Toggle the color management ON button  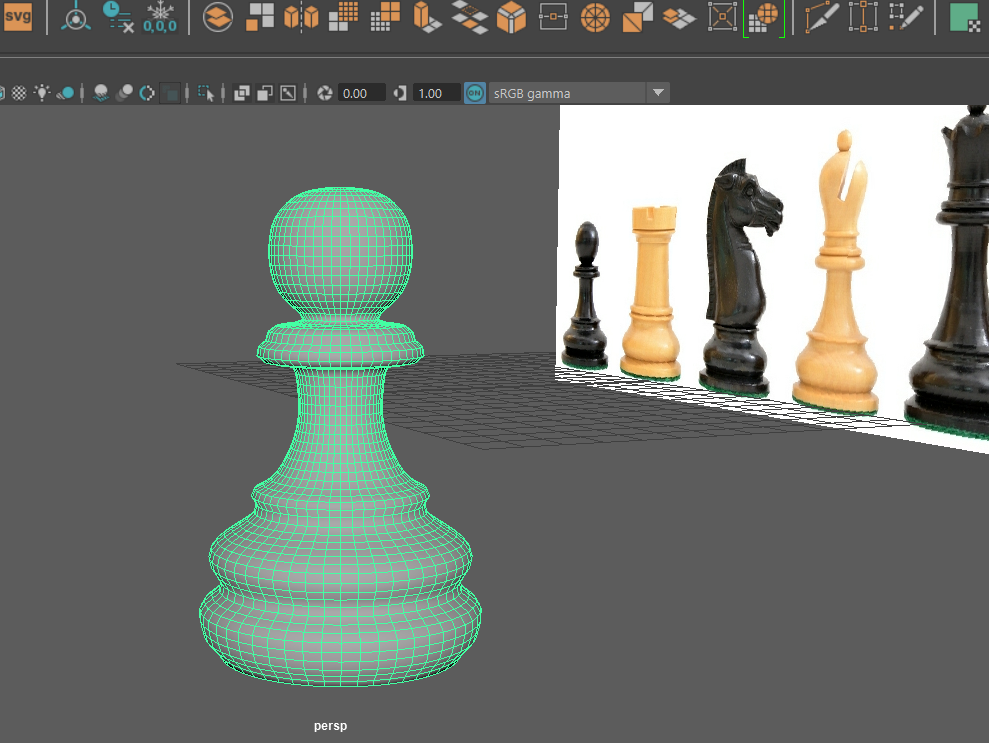pyautogui.click(x=474, y=92)
